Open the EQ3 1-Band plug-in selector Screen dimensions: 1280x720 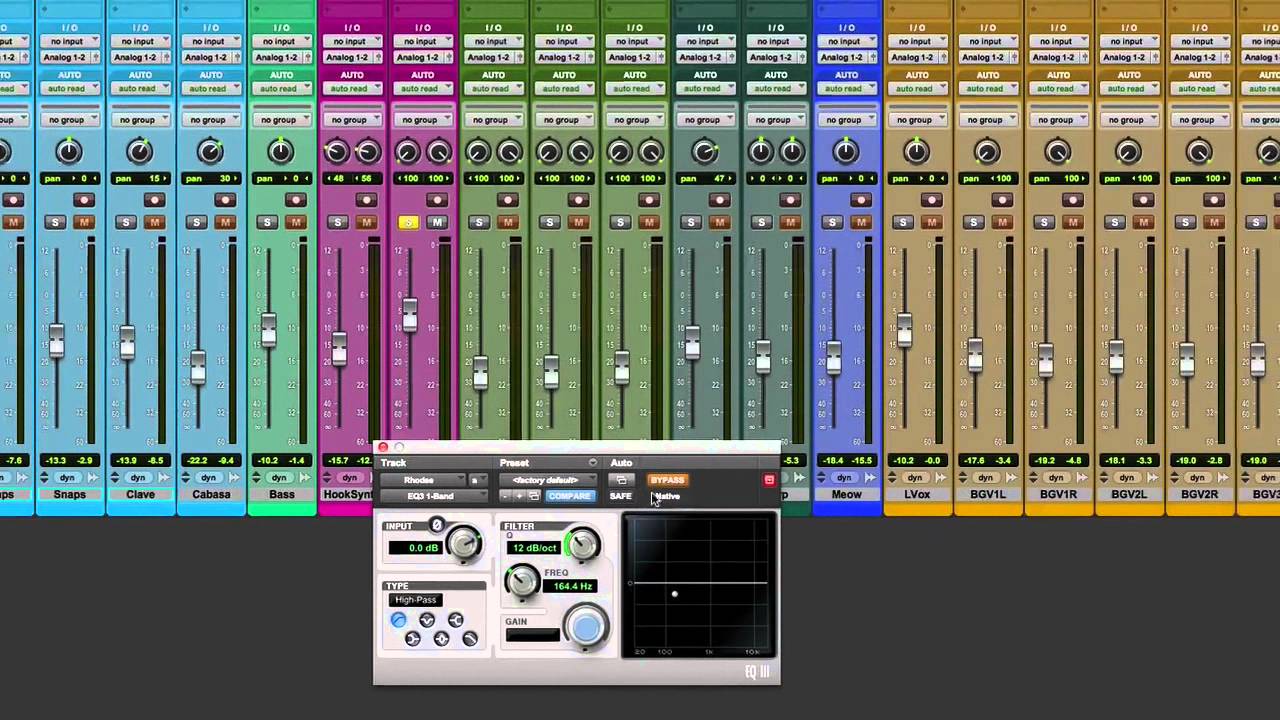[x=434, y=496]
